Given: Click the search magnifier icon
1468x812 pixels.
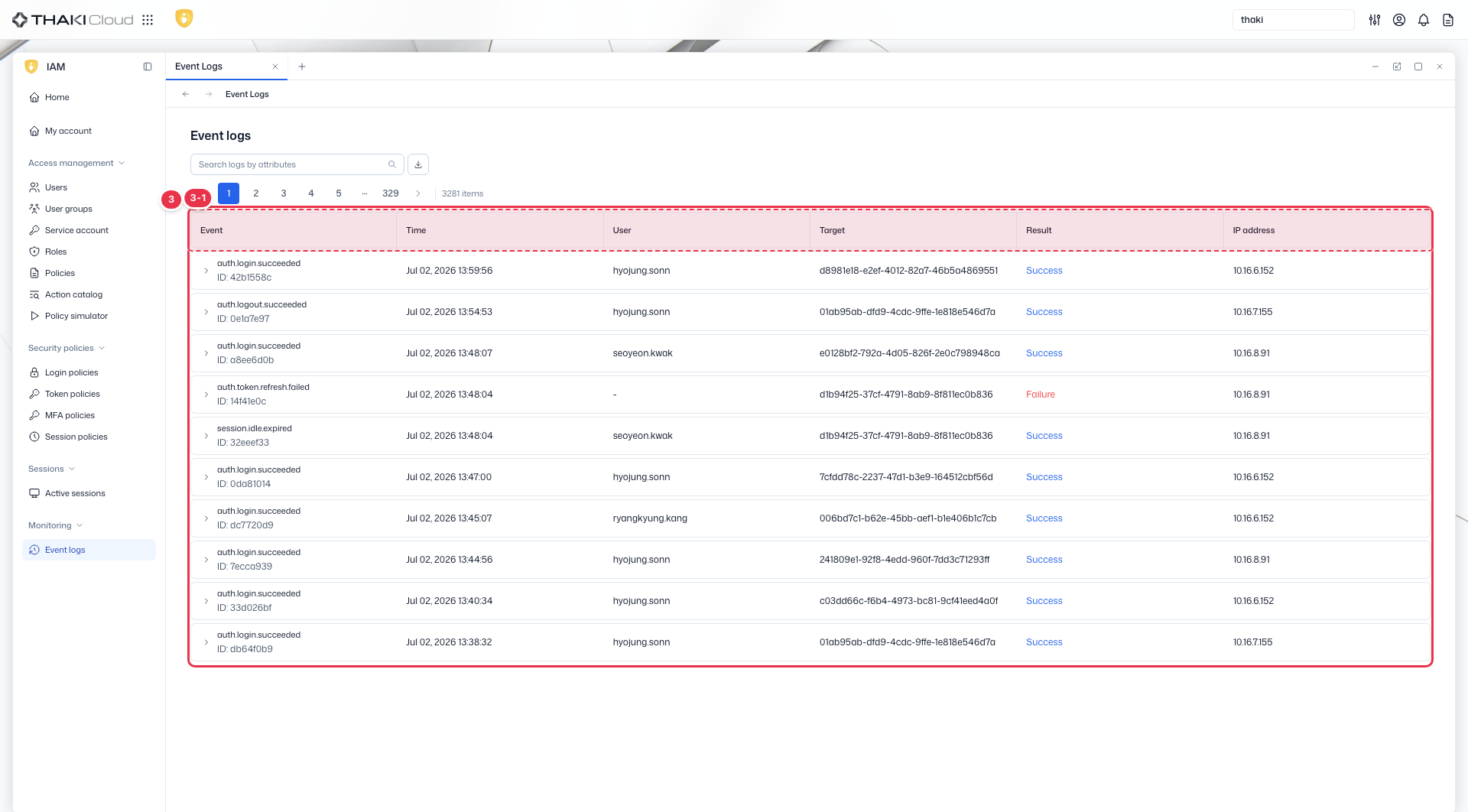Looking at the screenshot, I should (392, 164).
